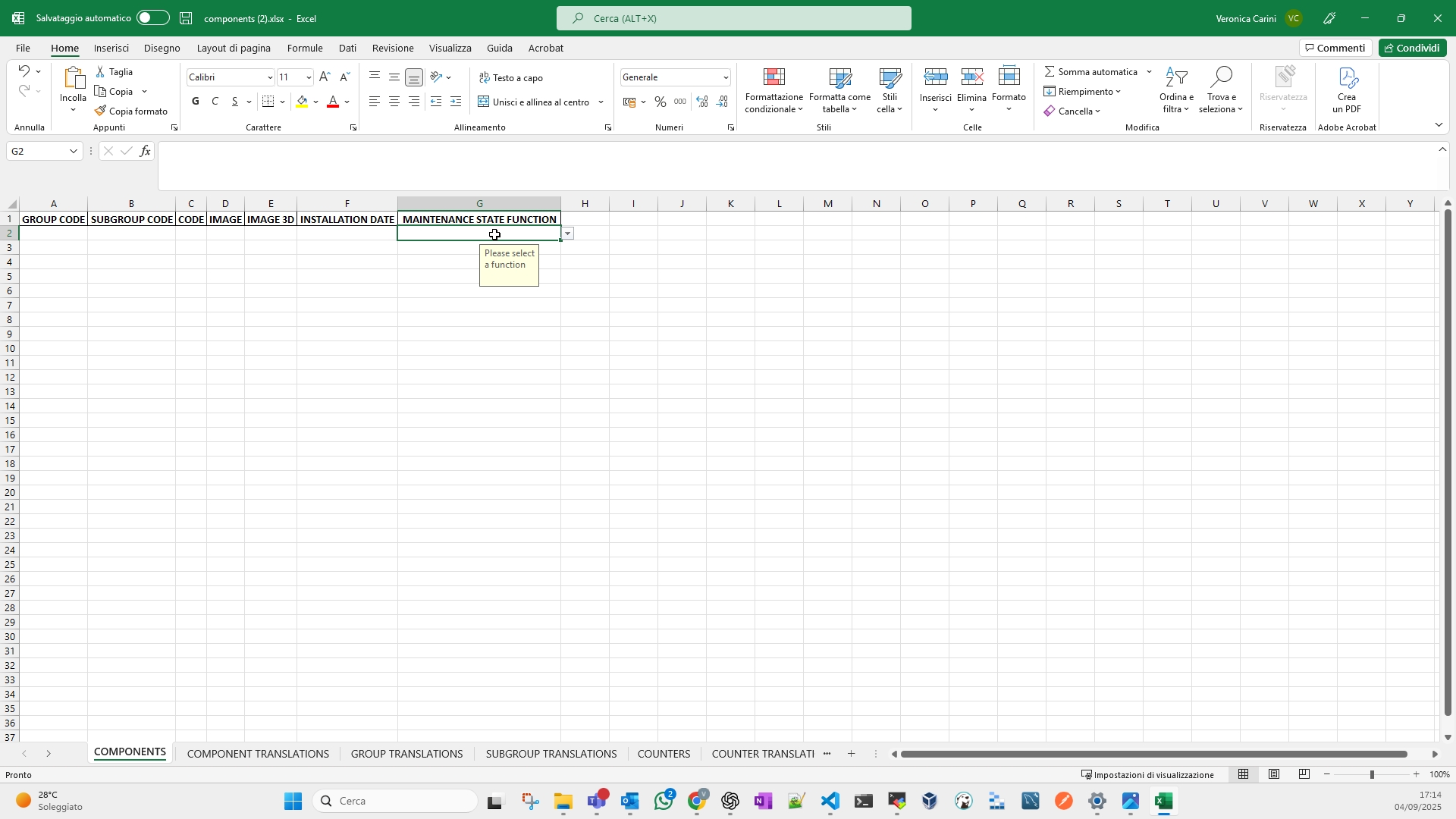Image resolution: width=1456 pixels, height=819 pixels.
Task: Click the Copy Format painter
Action: (131, 111)
